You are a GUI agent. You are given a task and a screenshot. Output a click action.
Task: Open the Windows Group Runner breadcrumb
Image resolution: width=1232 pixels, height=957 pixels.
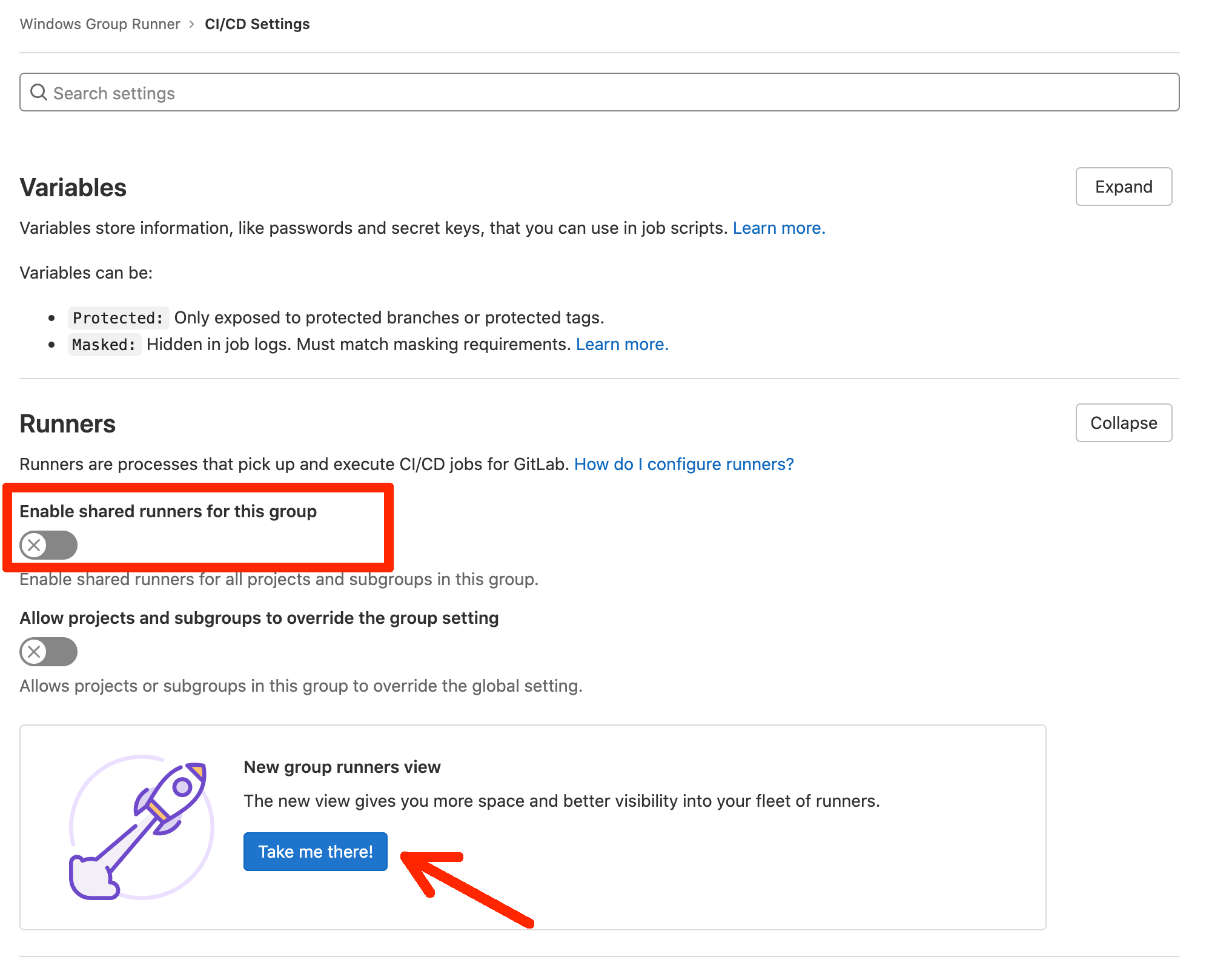click(x=100, y=24)
